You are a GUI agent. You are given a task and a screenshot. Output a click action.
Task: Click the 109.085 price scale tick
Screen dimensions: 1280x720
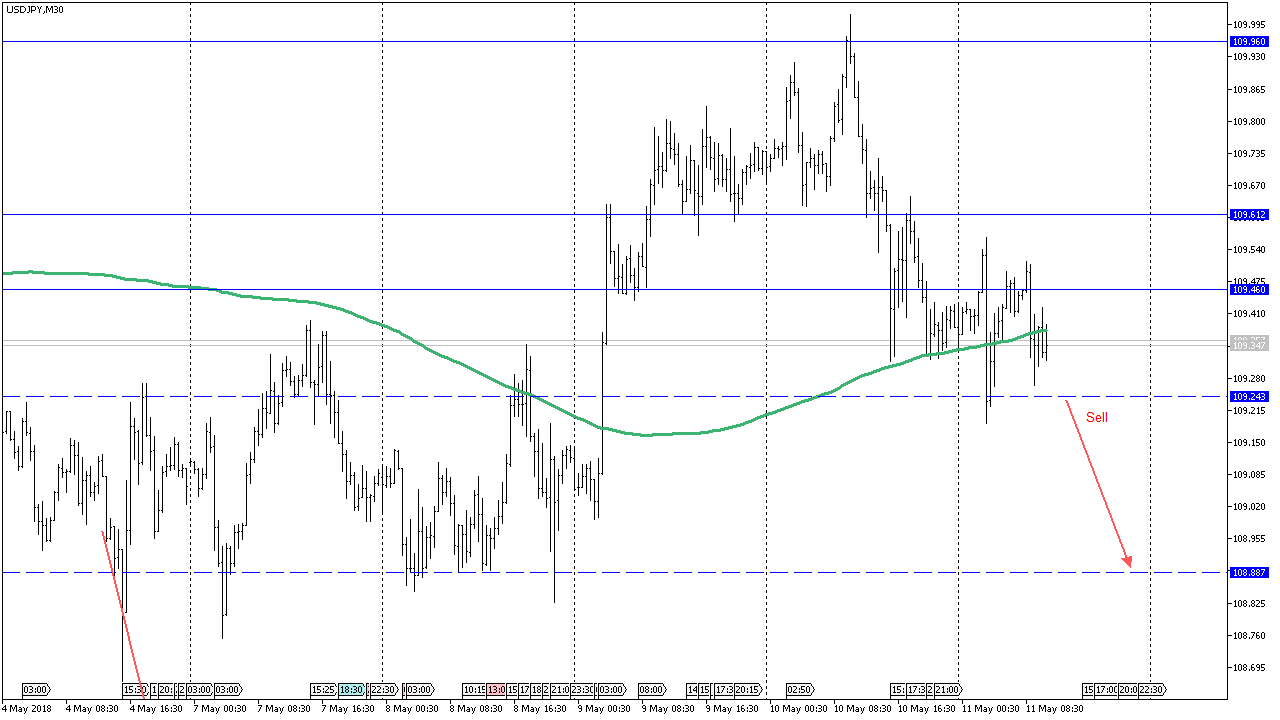1248,475
